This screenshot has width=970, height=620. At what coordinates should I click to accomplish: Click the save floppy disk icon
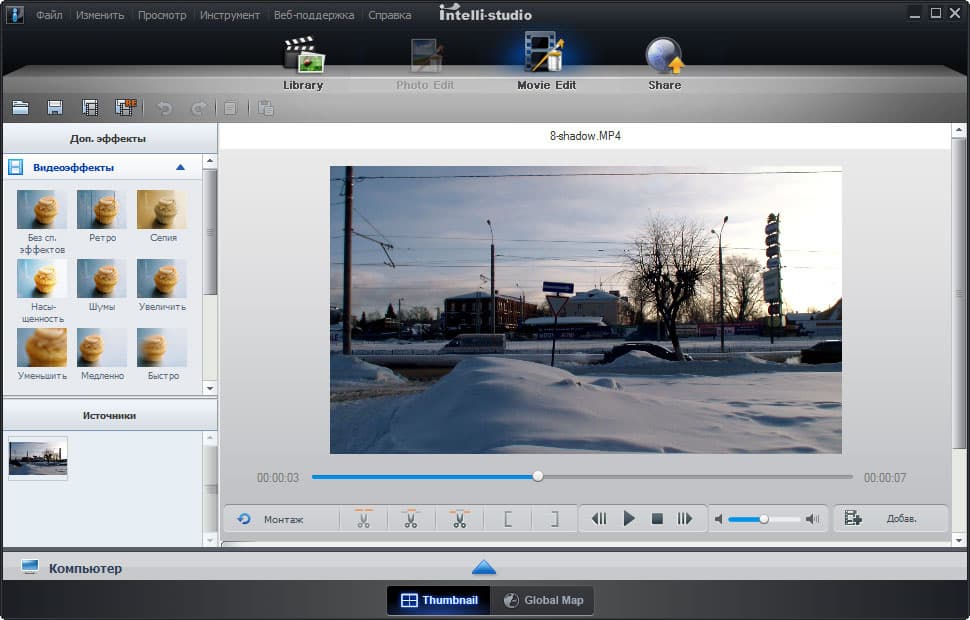[55, 108]
